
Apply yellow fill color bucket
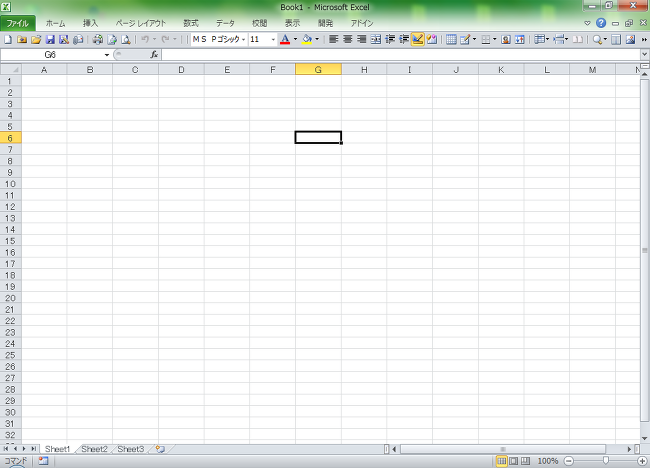click(307, 39)
